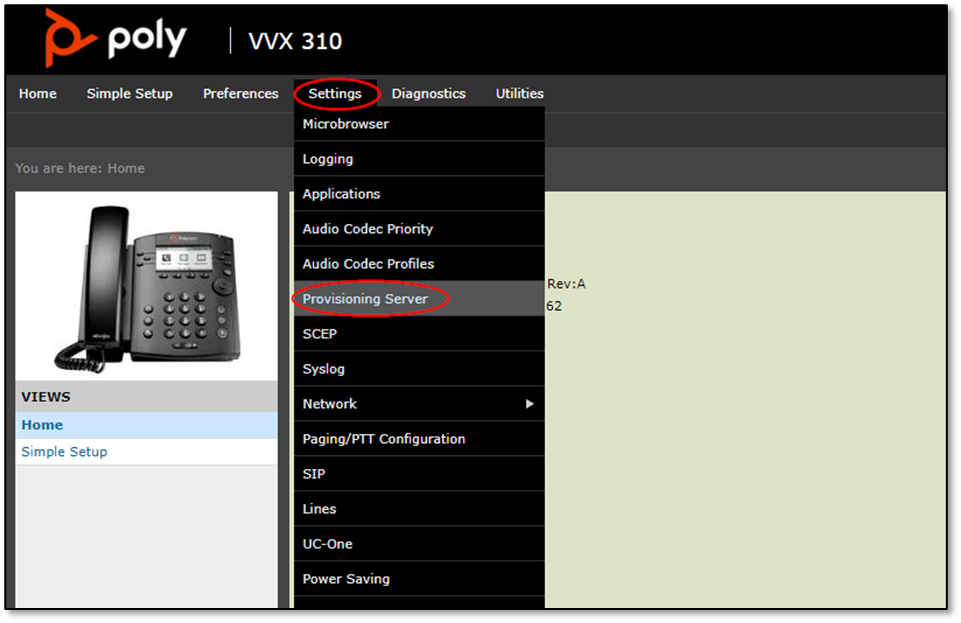The height and width of the screenshot is (623, 961).
Task: Open the Preferences menu
Action: (x=240, y=94)
